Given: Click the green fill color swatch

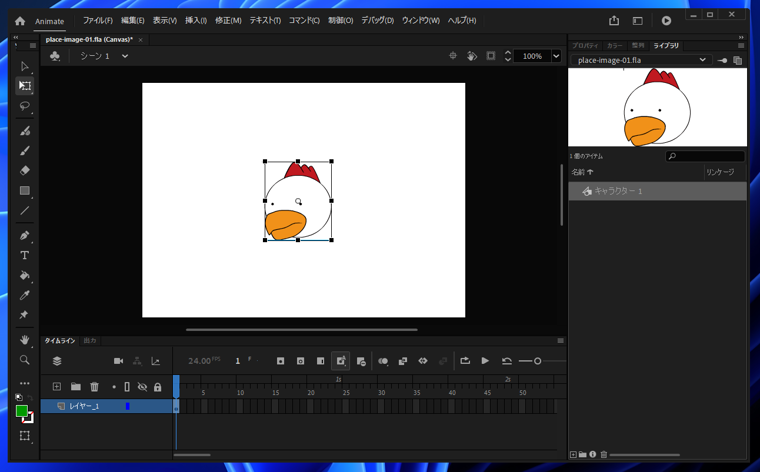Looking at the screenshot, I should tap(22, 410).
